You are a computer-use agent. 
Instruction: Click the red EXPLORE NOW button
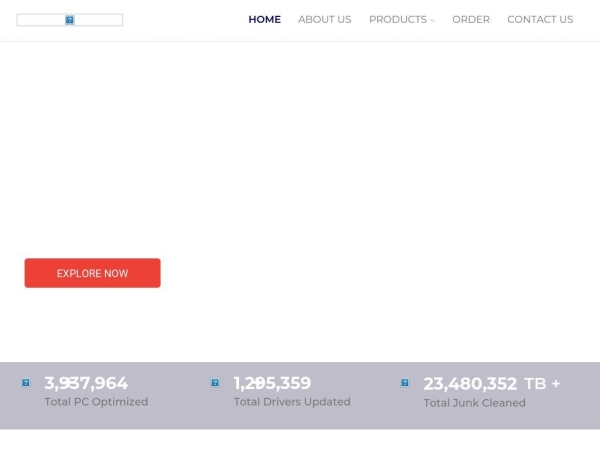pyautogui.click(x=93, y=273)
